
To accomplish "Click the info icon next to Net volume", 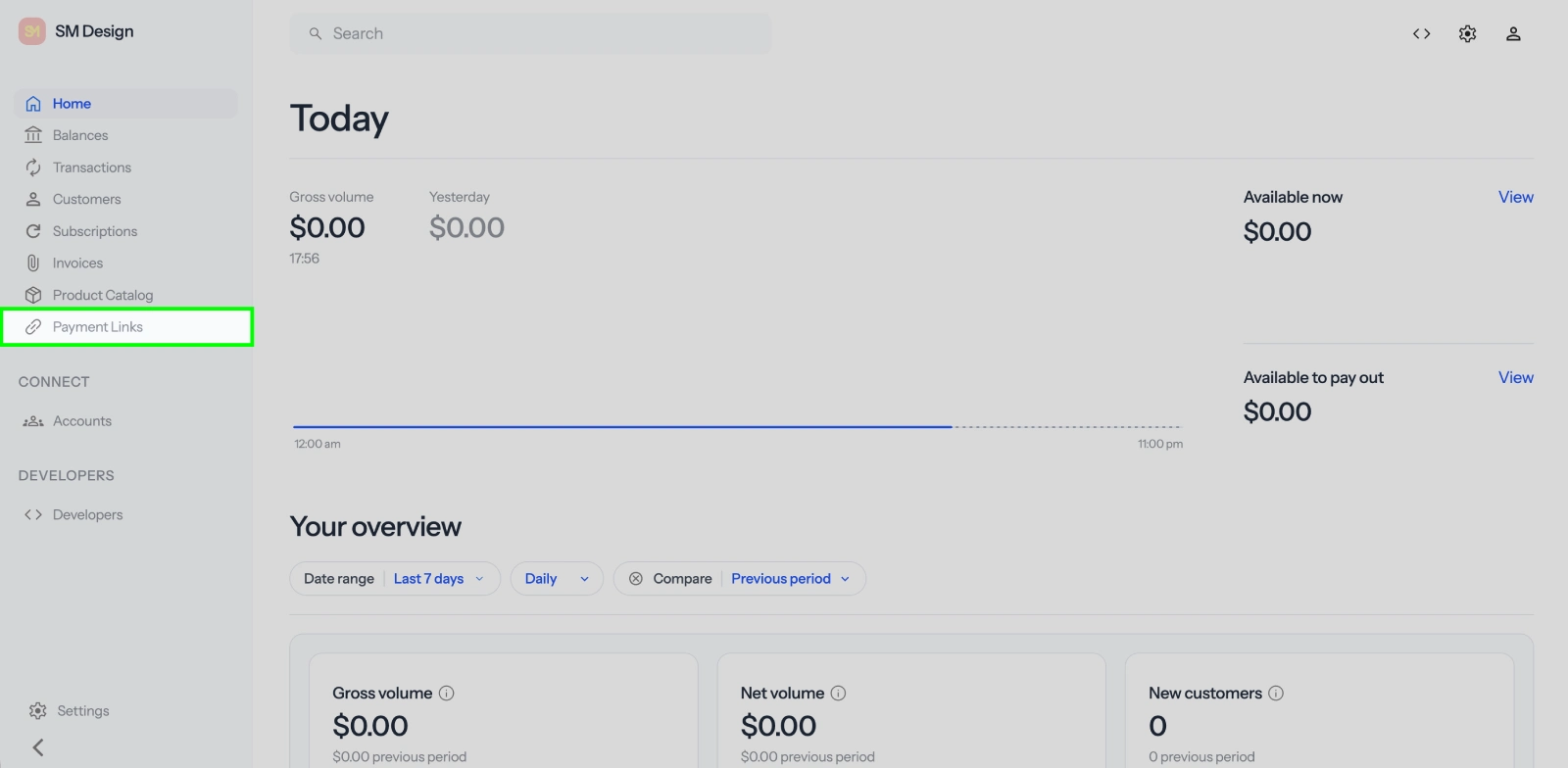I will 838,693.
